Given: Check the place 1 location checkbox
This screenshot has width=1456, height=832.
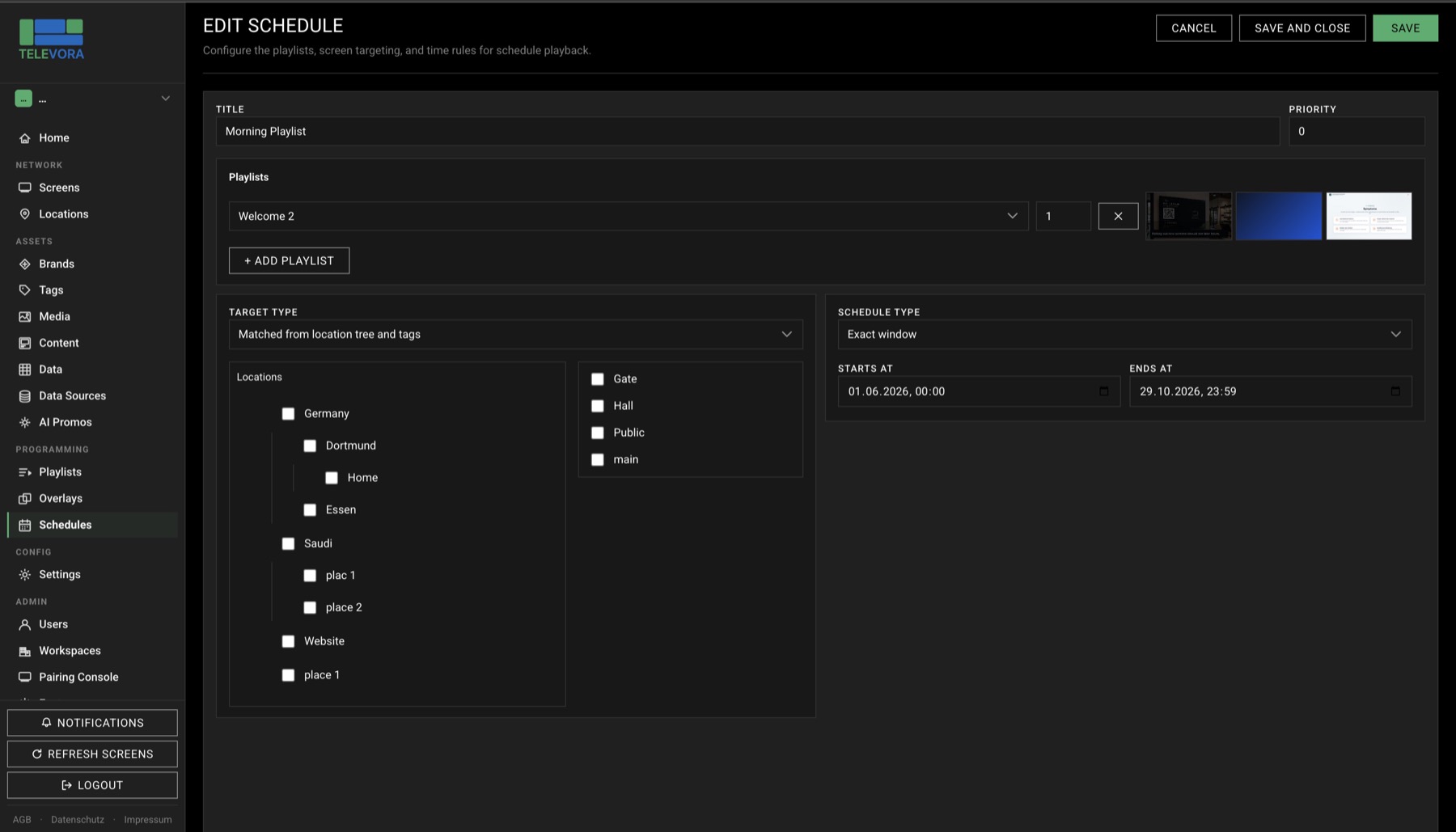Looking at the screenshot, I should 288,675.
